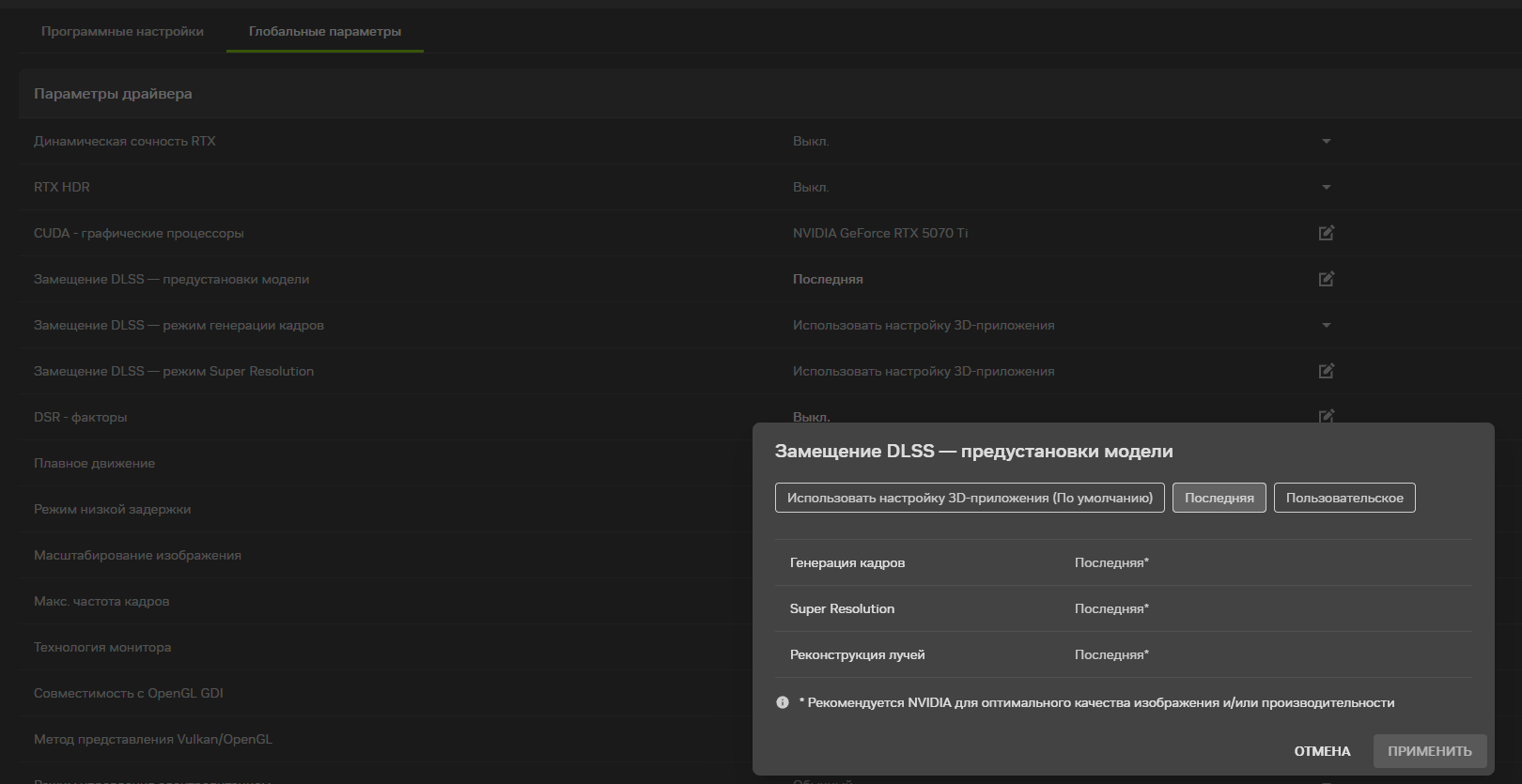Switch to Программные настройки tab
1522x784 pixels.
pos(122,31)
